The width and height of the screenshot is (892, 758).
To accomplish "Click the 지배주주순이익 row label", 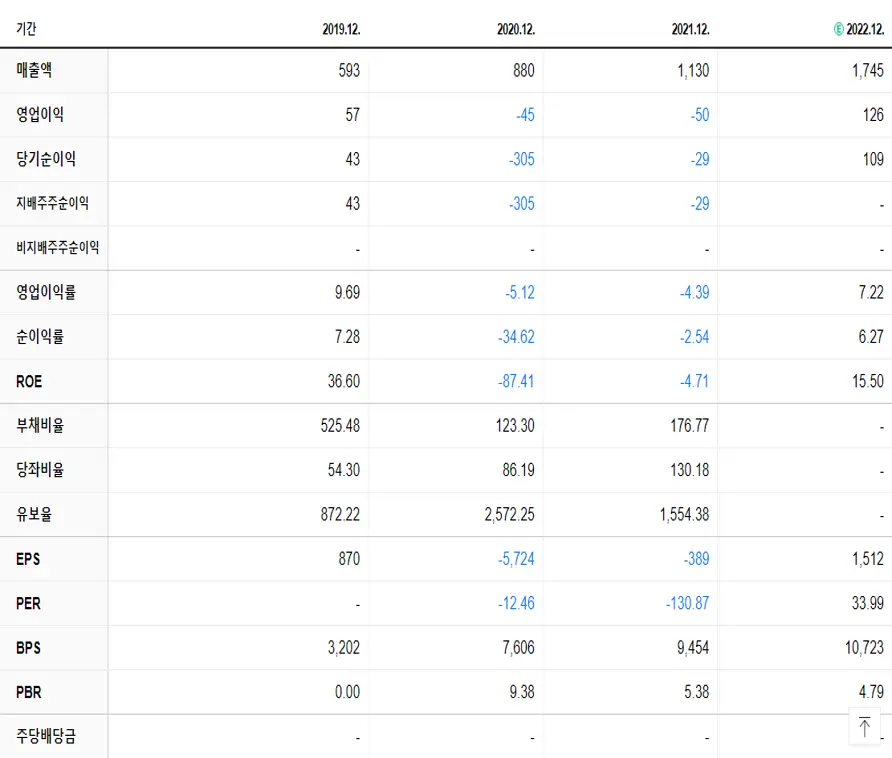I will coord(52,203).
